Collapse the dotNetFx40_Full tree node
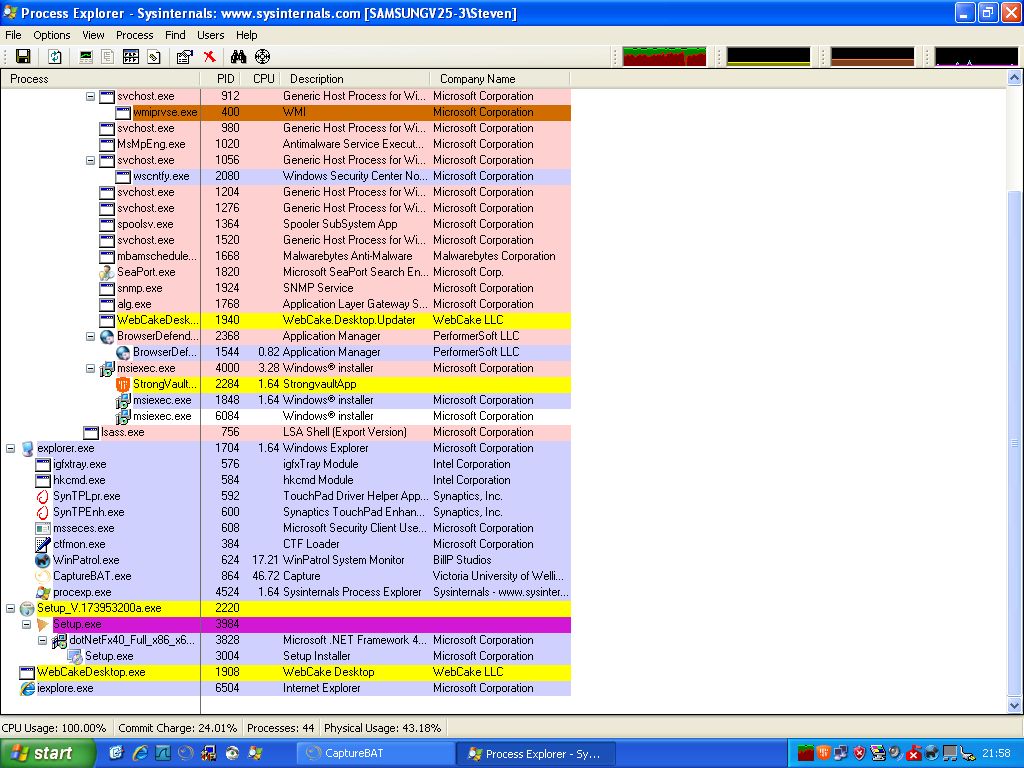1024x768 pixels. click(42, 640)
